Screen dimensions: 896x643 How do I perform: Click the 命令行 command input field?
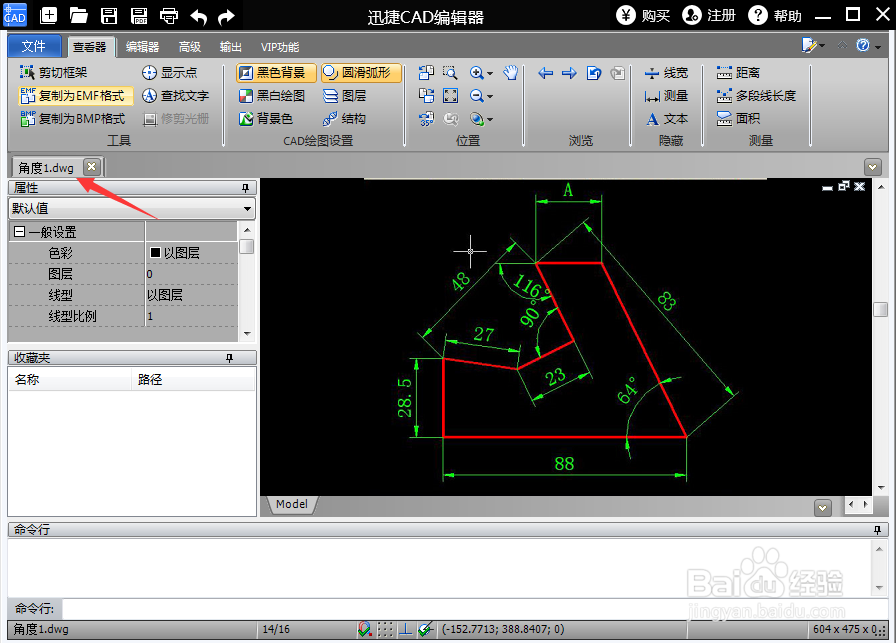click(x=474, y=609)
